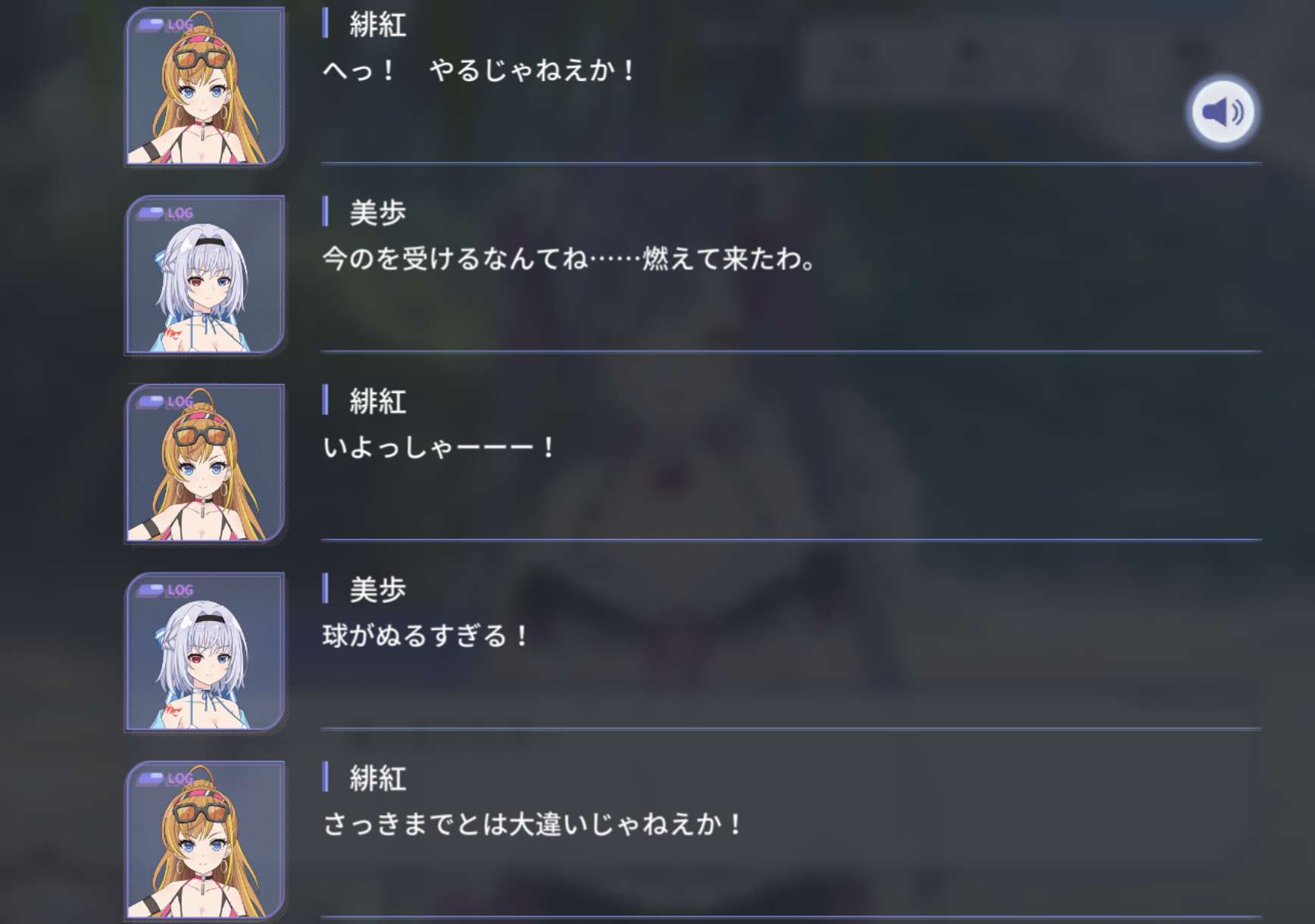Select the log line 'へっ! やるじゃねえか!'
This screenshot has width=1315, height=924.
(479, 70)
